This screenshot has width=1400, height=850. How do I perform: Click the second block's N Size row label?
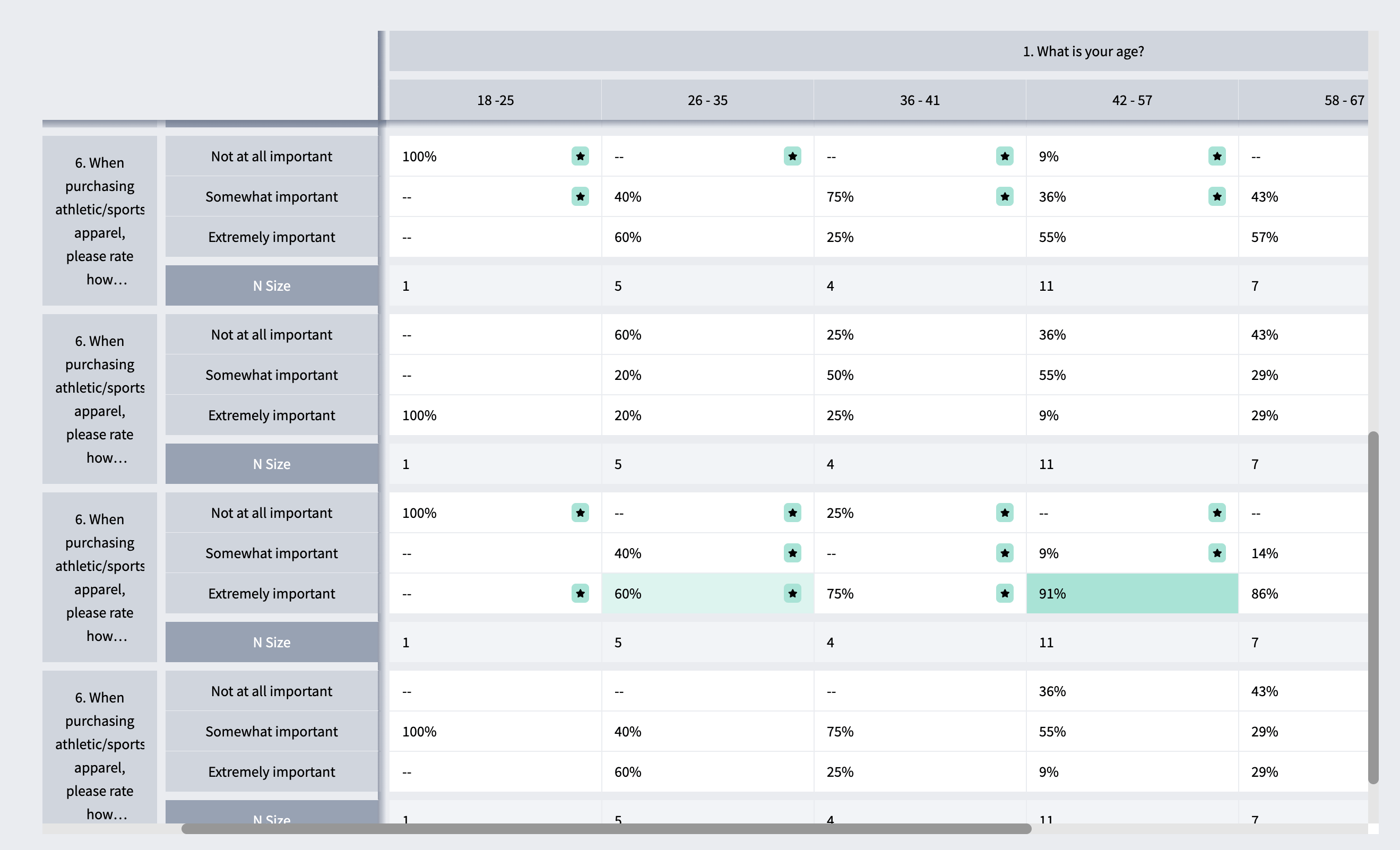tap(272, 464)
